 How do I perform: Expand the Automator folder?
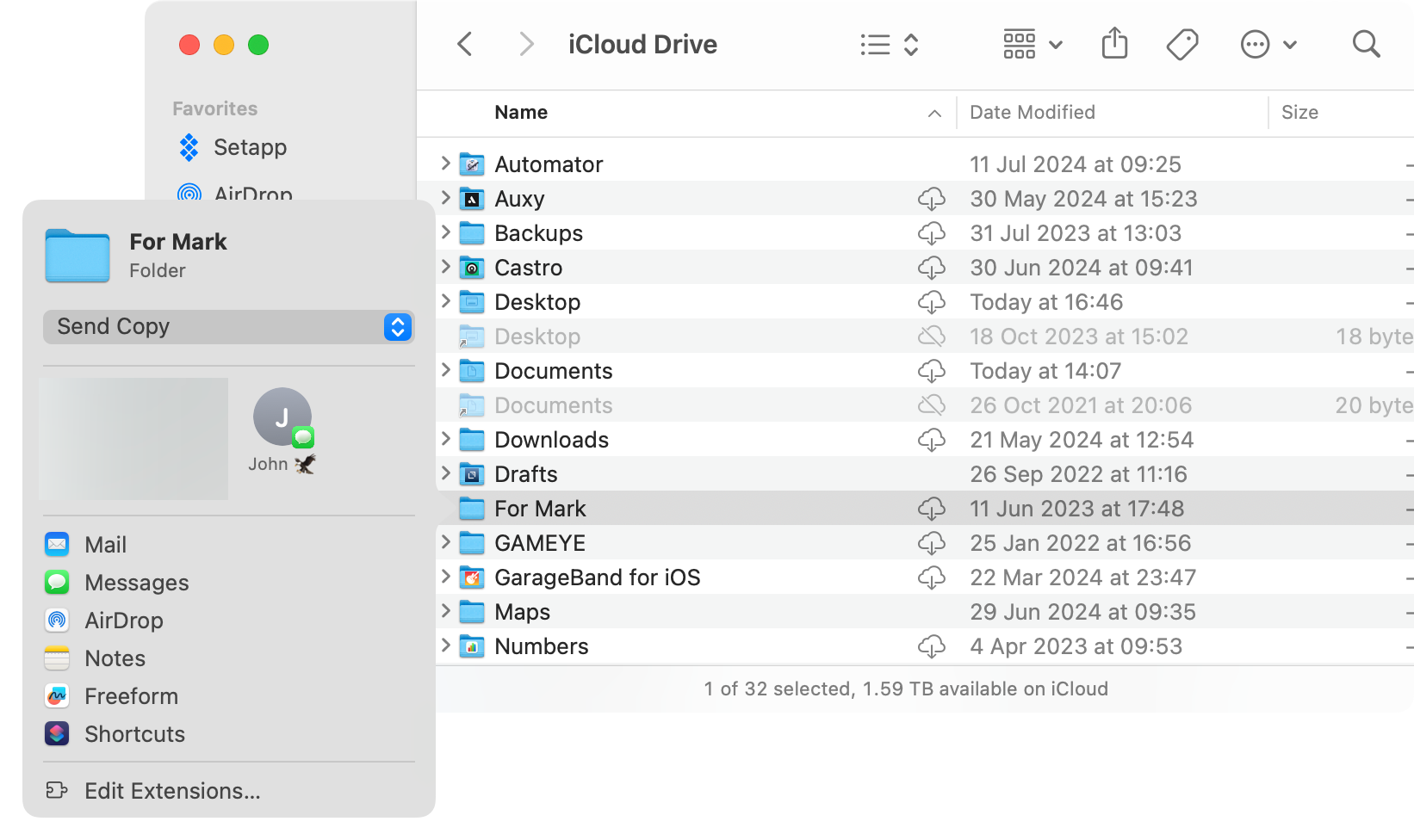444,164
